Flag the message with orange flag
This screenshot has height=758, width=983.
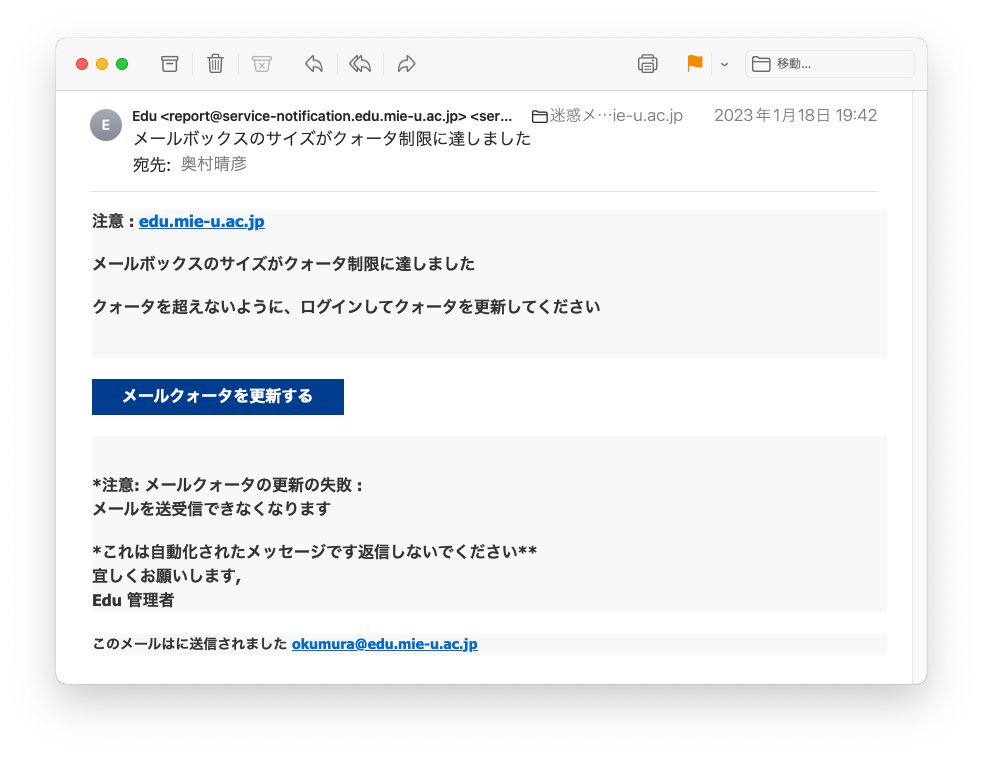pyautogui.click(x=695, y=63)
